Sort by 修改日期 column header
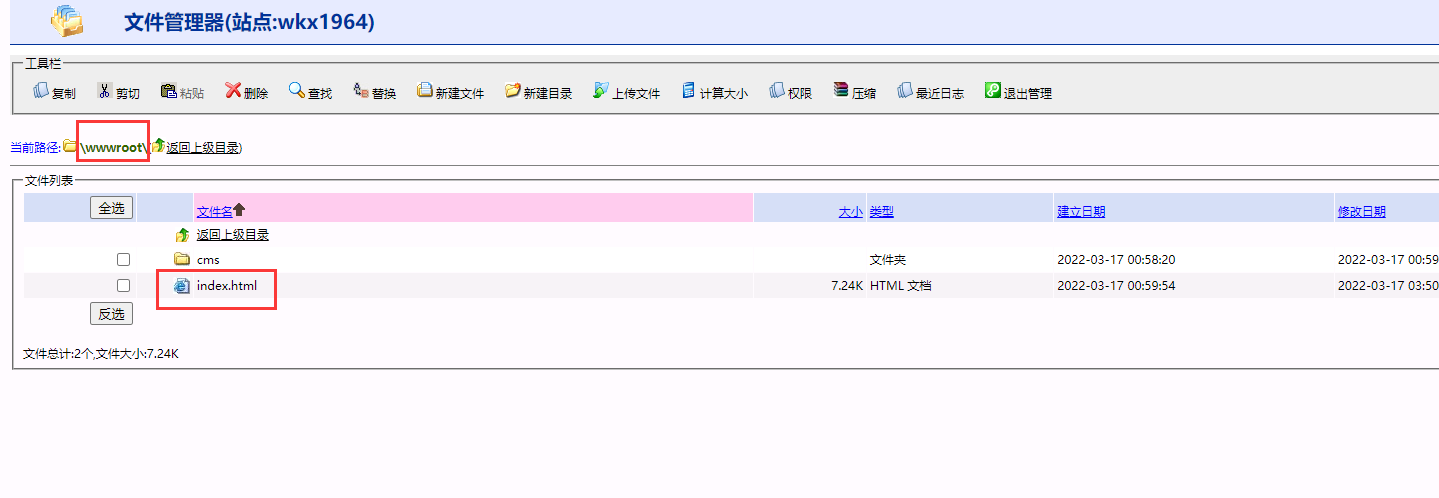 (x=1362, y=211)
